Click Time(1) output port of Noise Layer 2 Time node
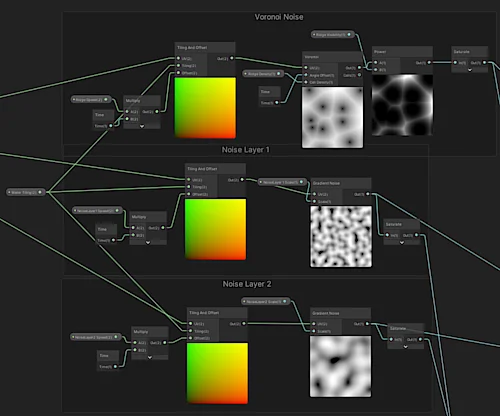This screenshot has height=416, width=500. [x=115, y=366]
